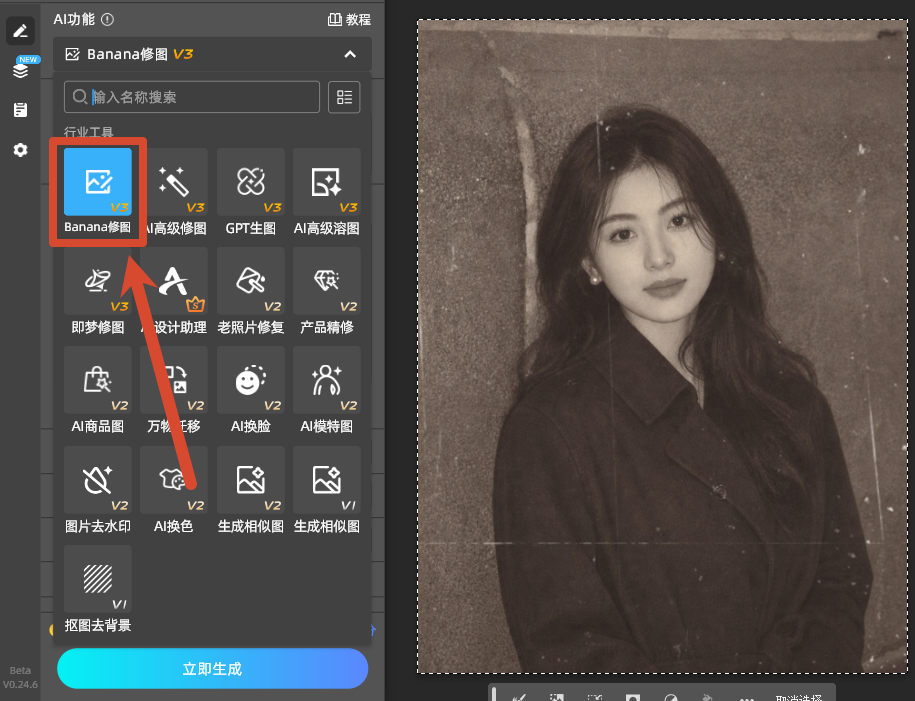Open the layers icon marked NEW

point(20,70)
